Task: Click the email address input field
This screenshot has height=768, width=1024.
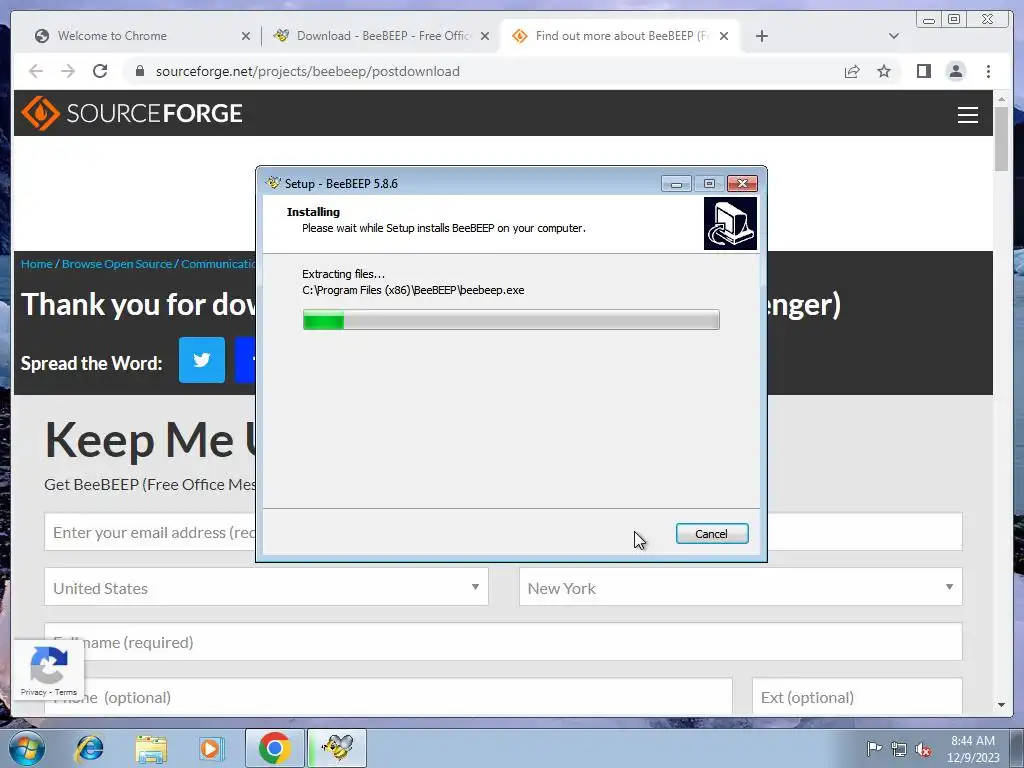Action: 503,532
